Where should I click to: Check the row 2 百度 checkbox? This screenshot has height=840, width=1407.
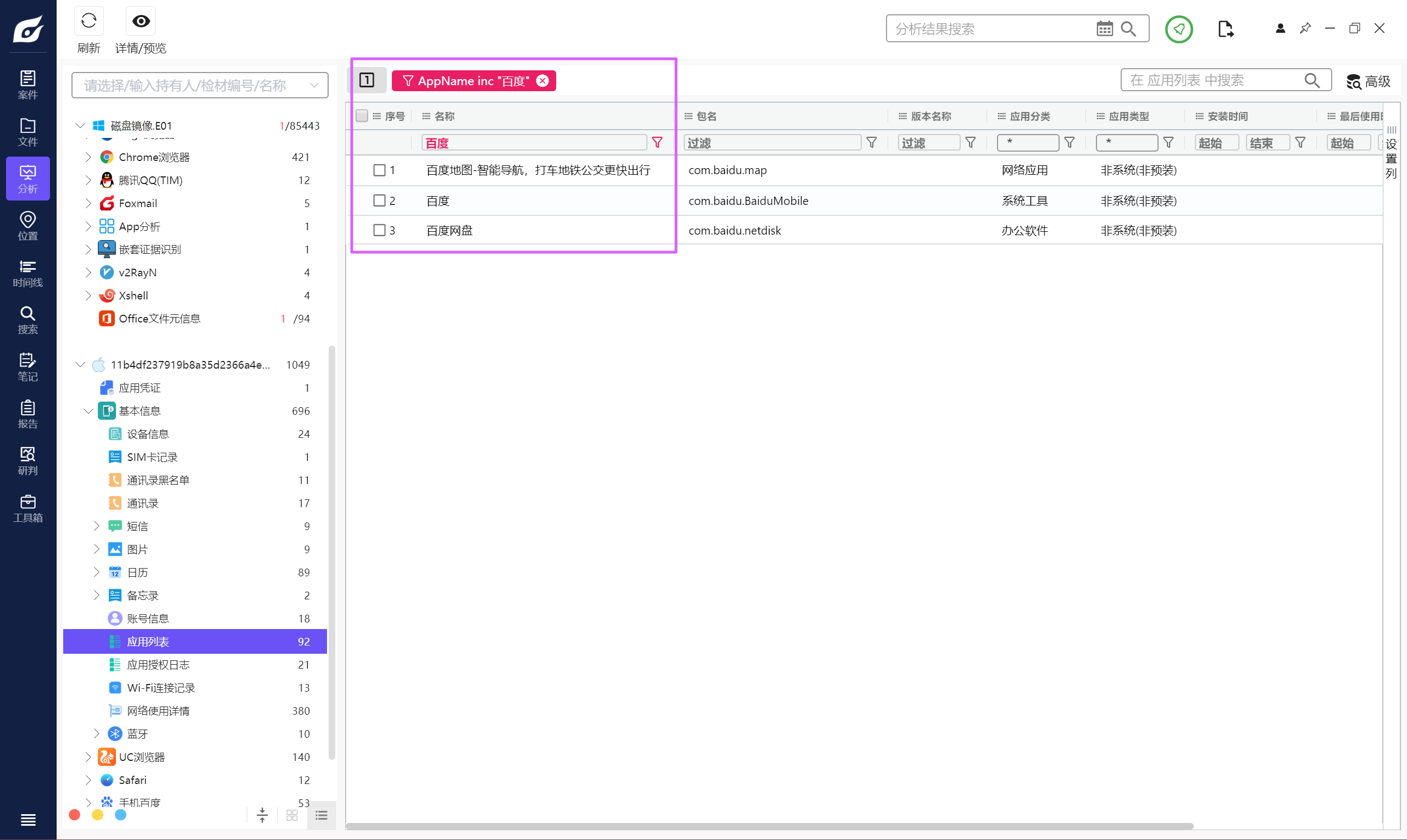pyautogui.click(x=379, y=201)
